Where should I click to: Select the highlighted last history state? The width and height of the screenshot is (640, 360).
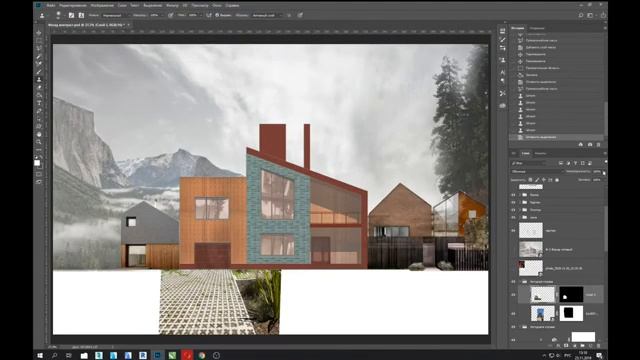click(x=556, y=137)
